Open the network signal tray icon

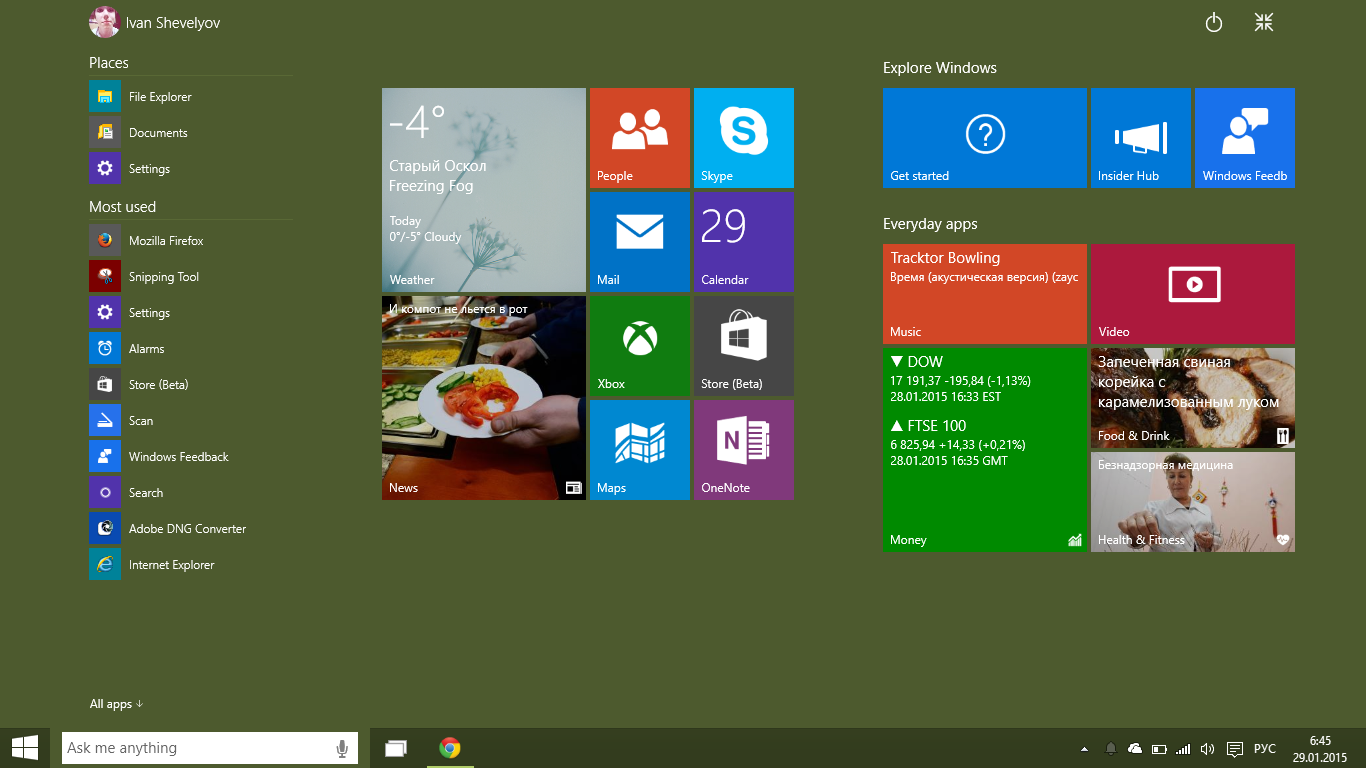pos(1184,748)
